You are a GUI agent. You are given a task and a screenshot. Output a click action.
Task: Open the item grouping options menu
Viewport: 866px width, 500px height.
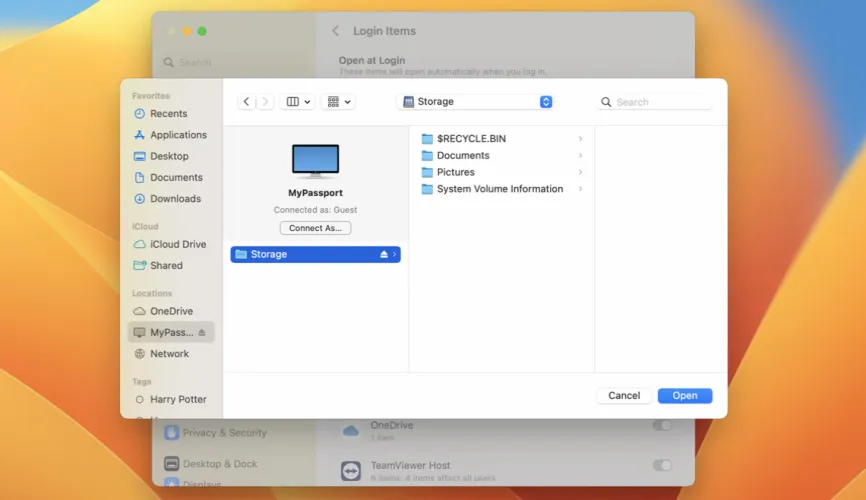(x=338, y=102)
